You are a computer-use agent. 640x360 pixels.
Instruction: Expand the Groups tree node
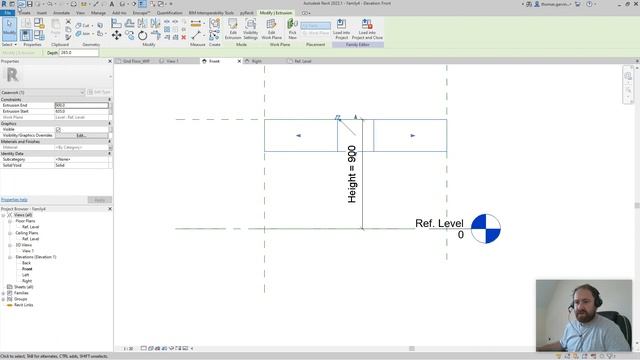[x=3, y=299]
